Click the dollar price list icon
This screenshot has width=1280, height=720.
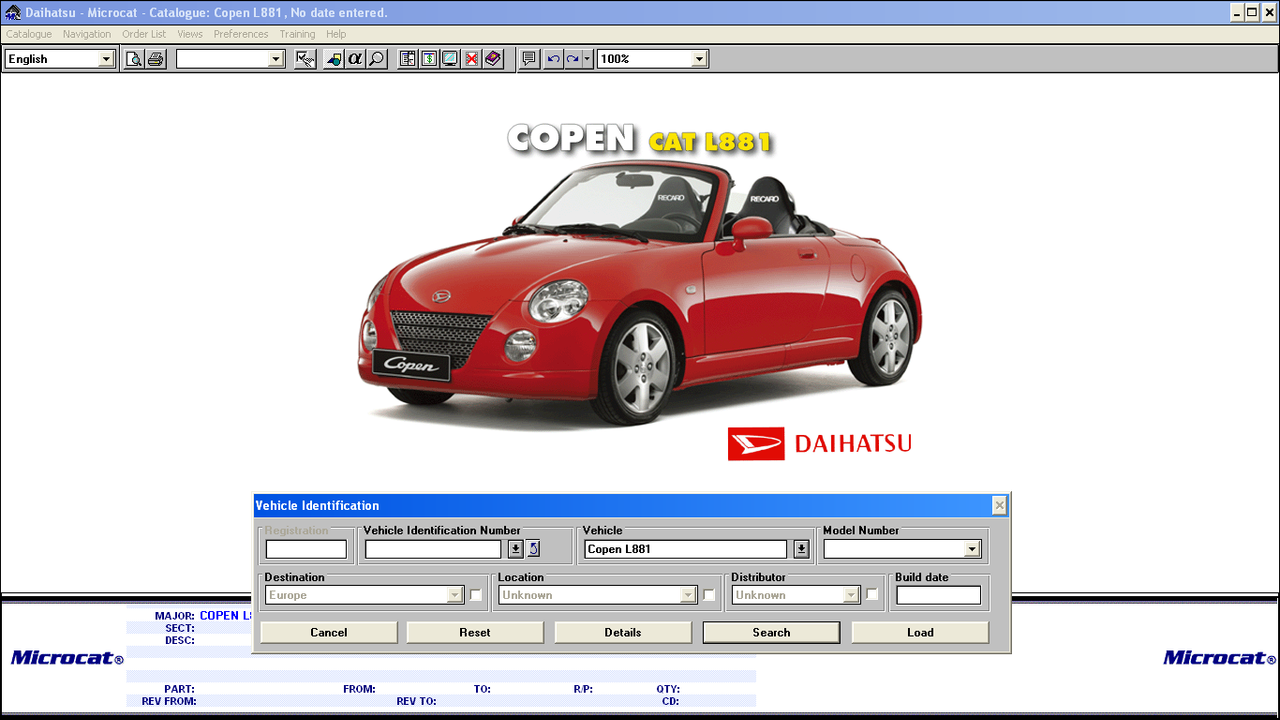point(429,59)
